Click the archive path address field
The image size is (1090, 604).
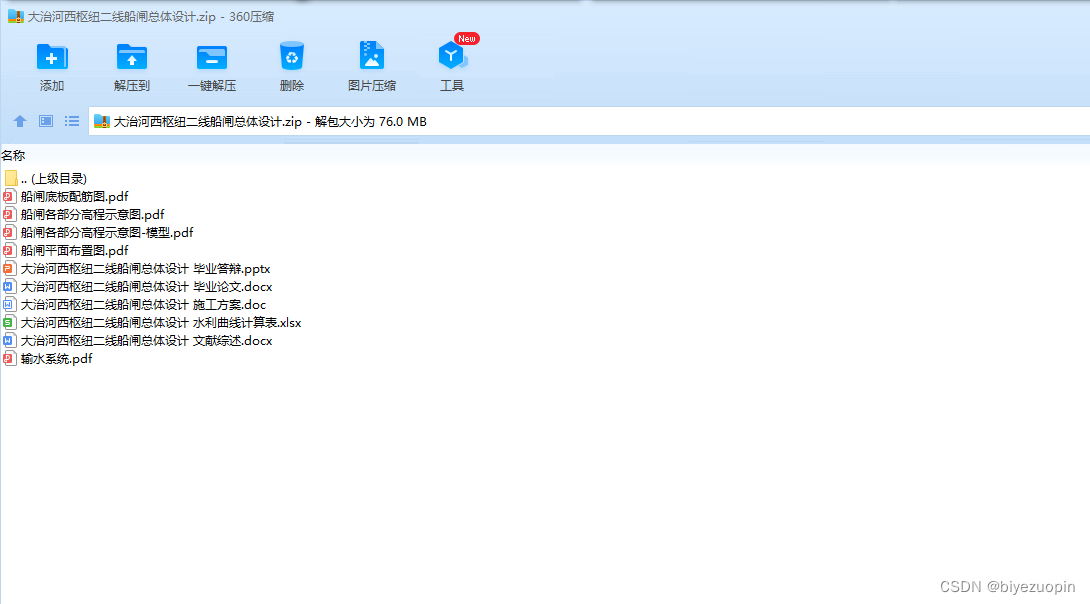point(589,122)
